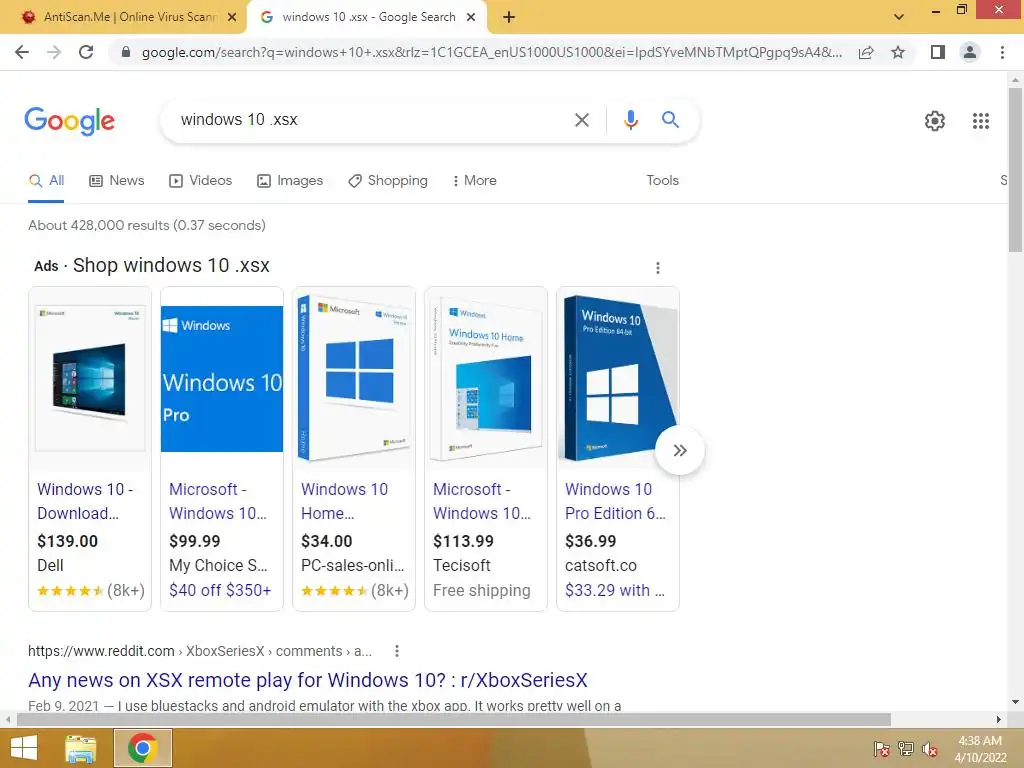Open network tray icon
The image size is (1024, 768).
point(906,749)
